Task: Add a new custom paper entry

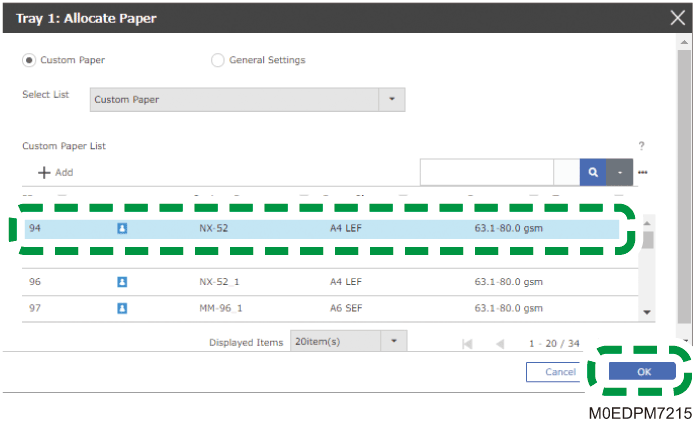Action: (x=55, y=172)
